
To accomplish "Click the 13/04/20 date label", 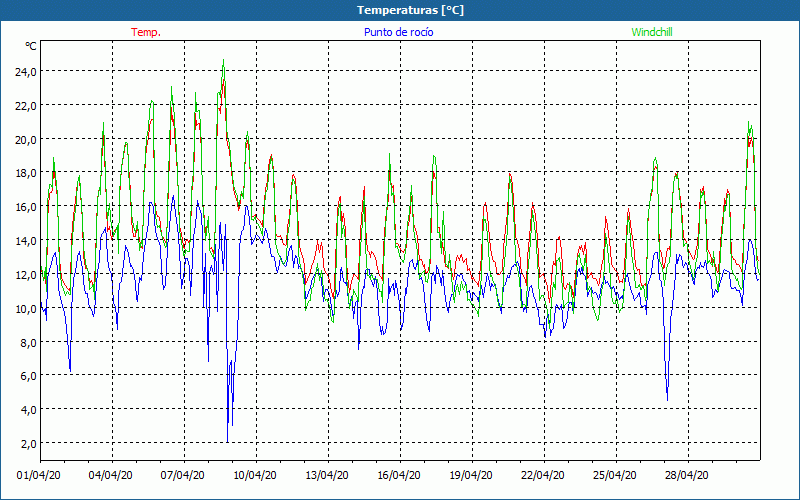I will 327,475.
